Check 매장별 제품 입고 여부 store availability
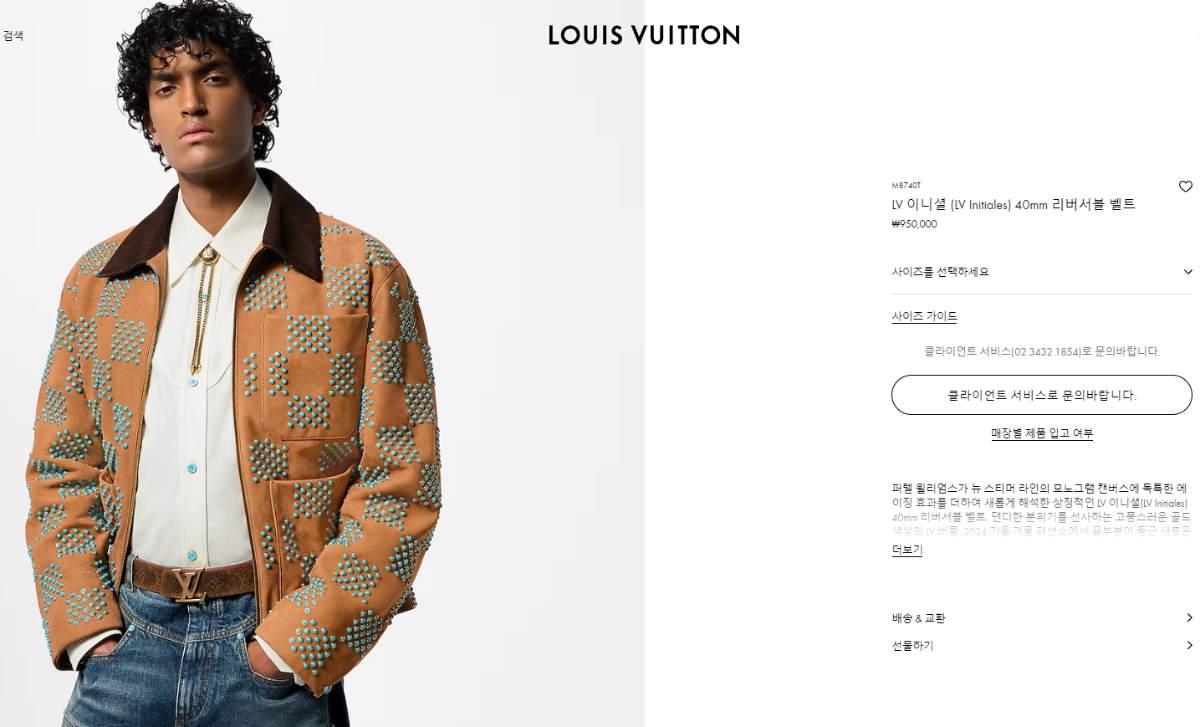Screen dimensions: 1200x727 pos(1042,433)
